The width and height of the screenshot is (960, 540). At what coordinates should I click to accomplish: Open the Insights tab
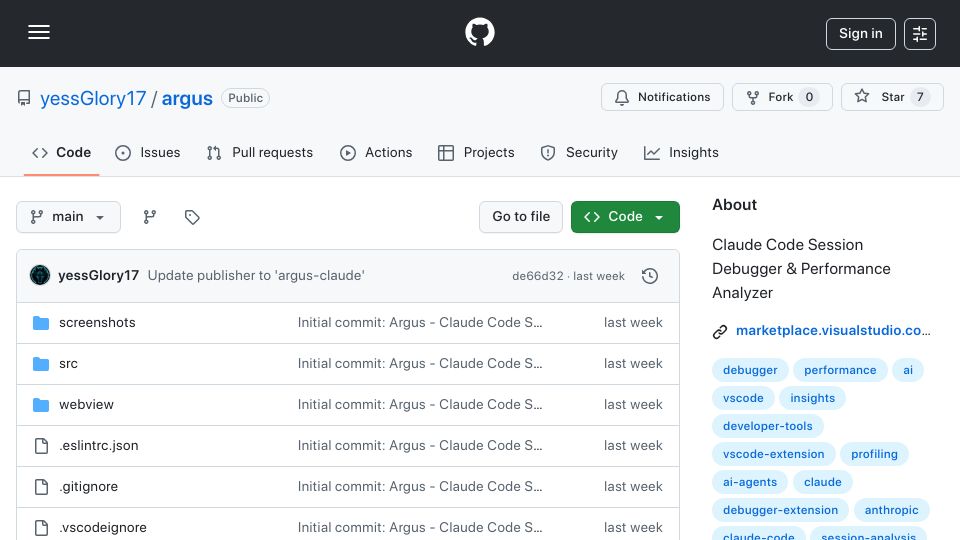tap(681, 152)
